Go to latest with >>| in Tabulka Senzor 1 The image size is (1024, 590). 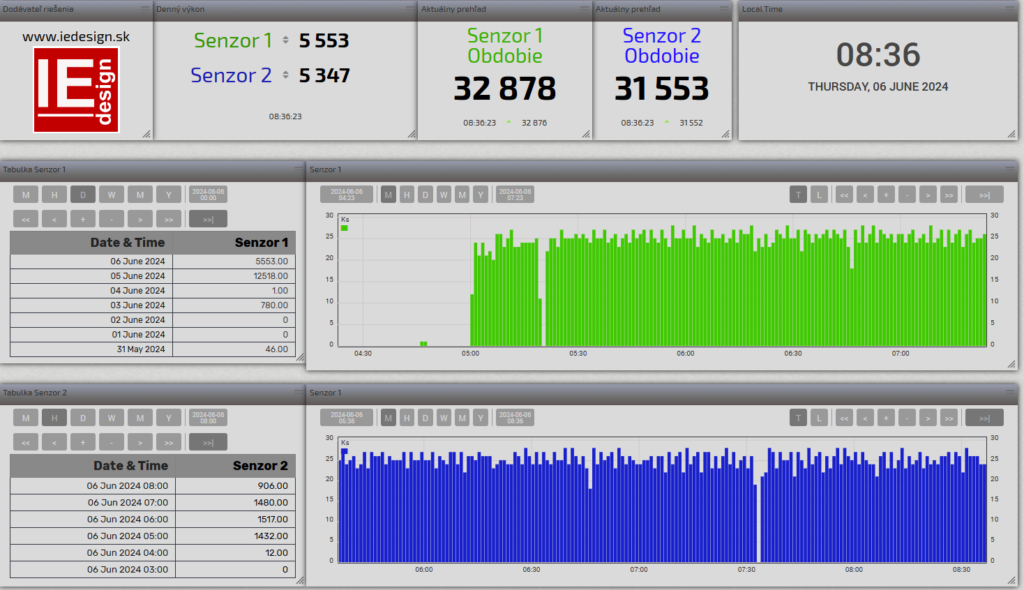[x=208, y=219]
